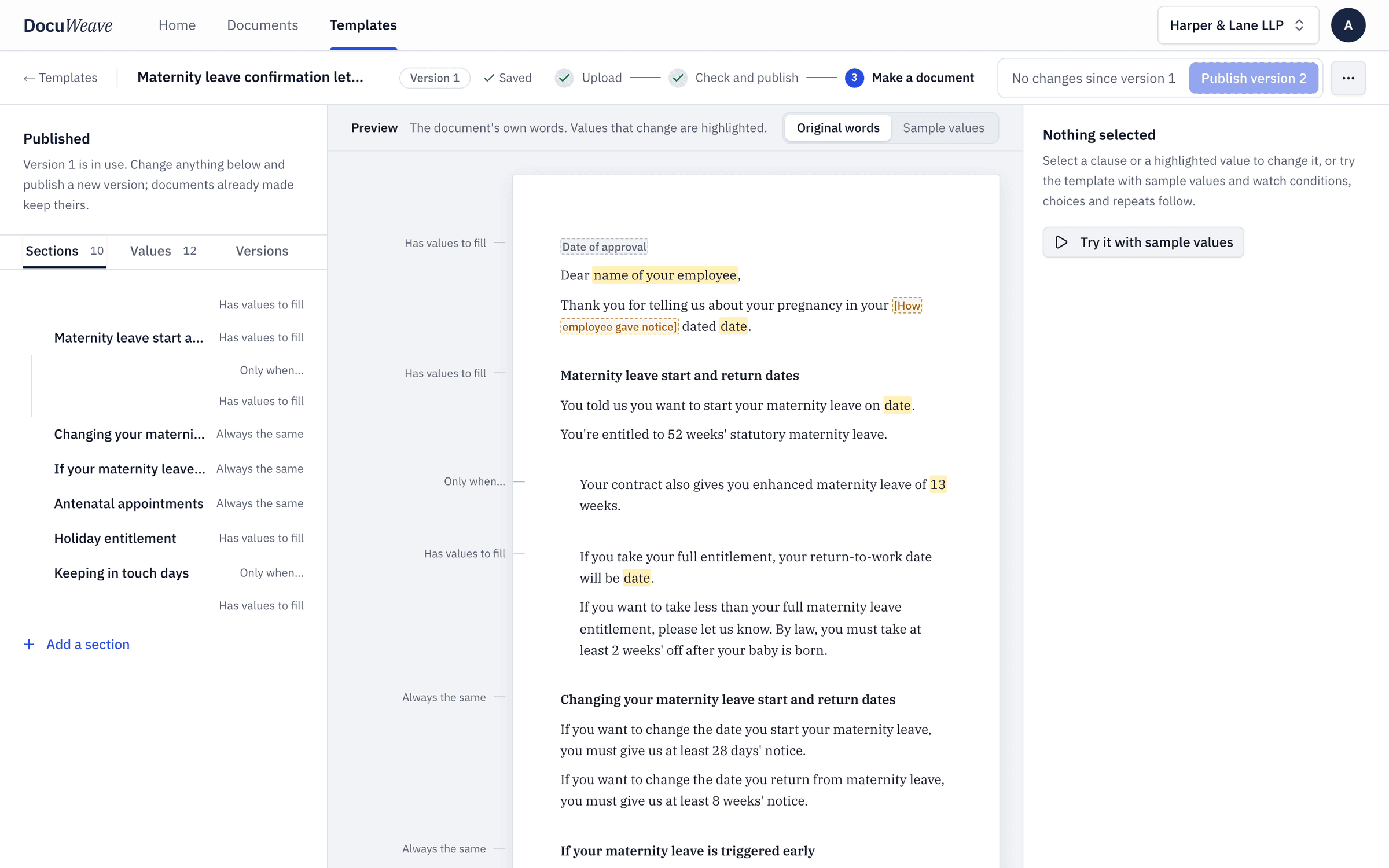Click highlighted date in return-to-work sentence

click(637, 578)
